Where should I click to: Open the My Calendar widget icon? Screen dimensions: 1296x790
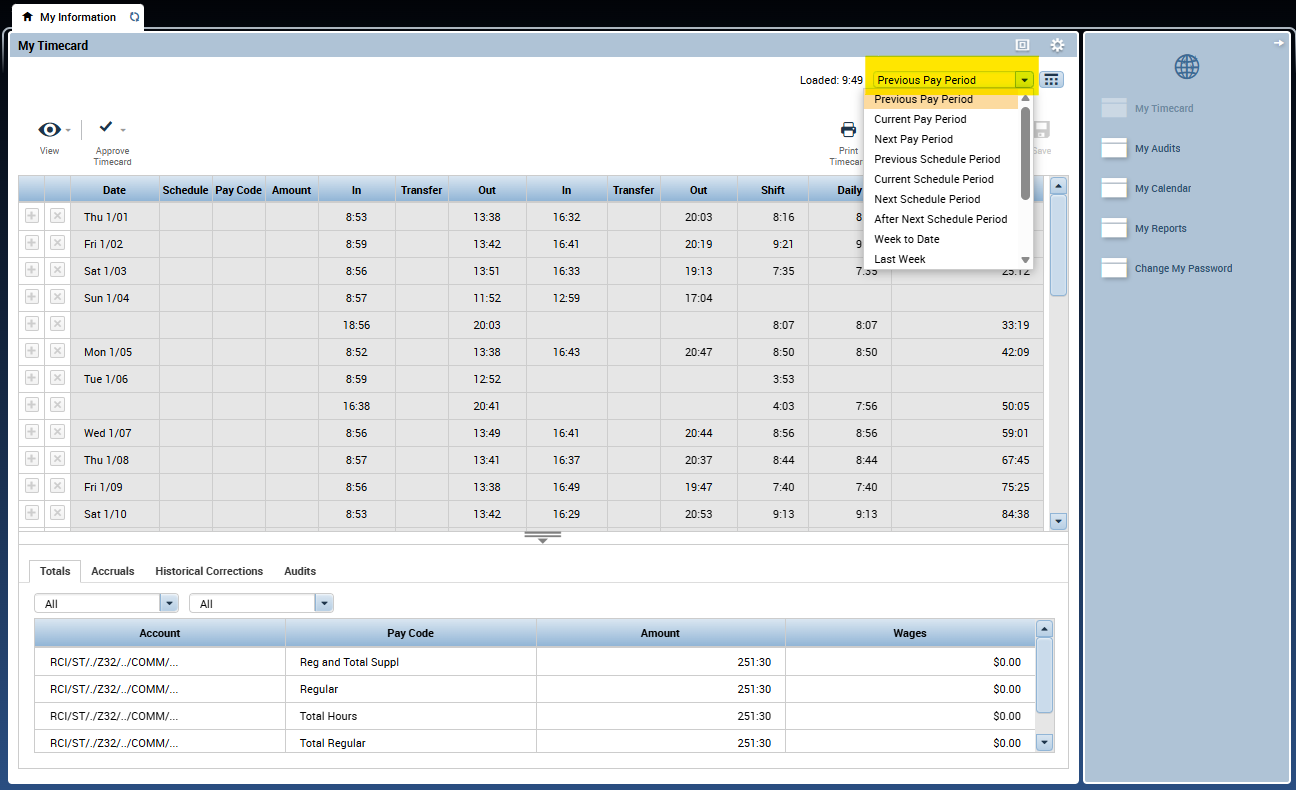point(1114,188)
